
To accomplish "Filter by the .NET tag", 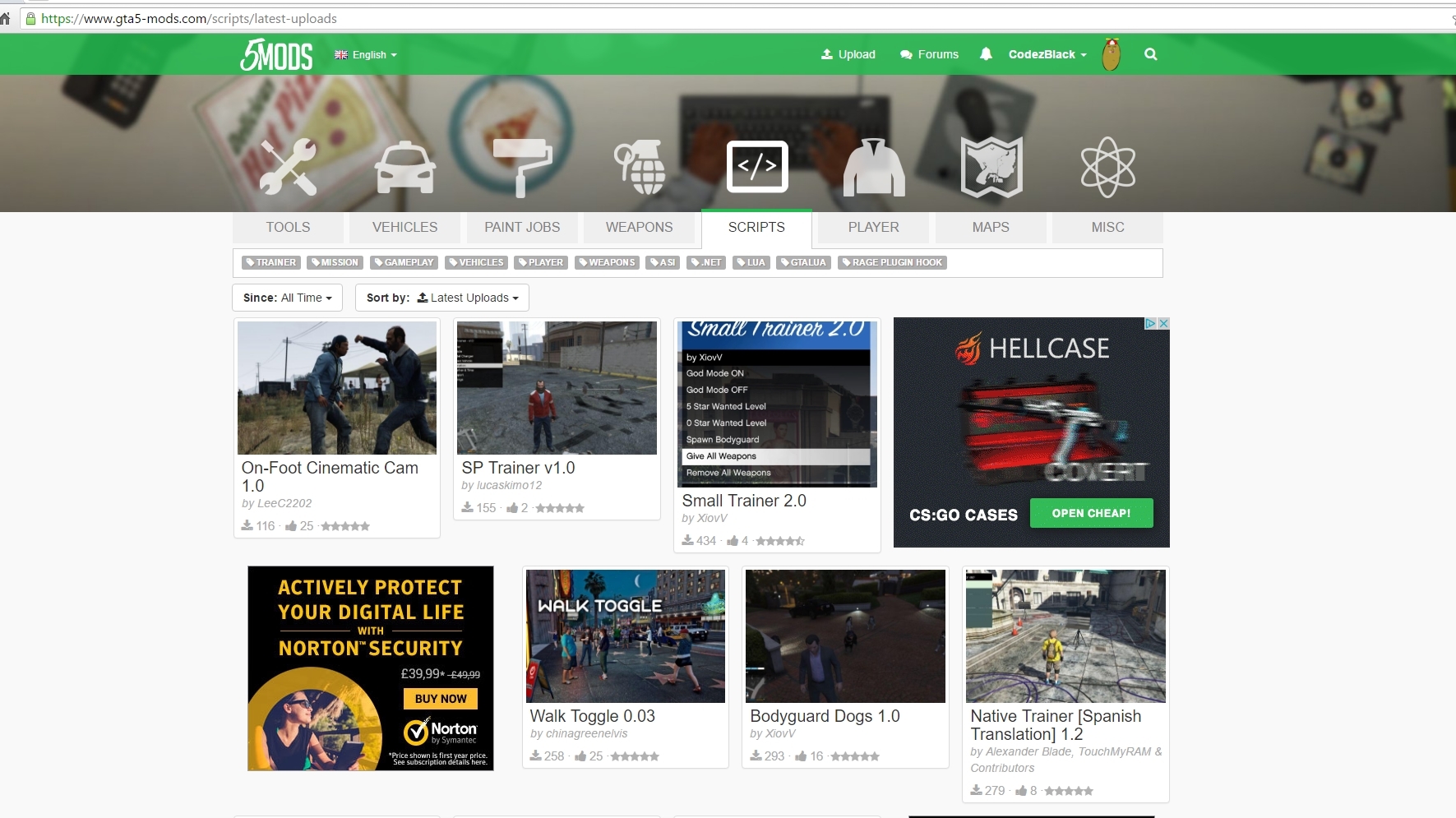I will pyautogui.click(x=706, y=263).
